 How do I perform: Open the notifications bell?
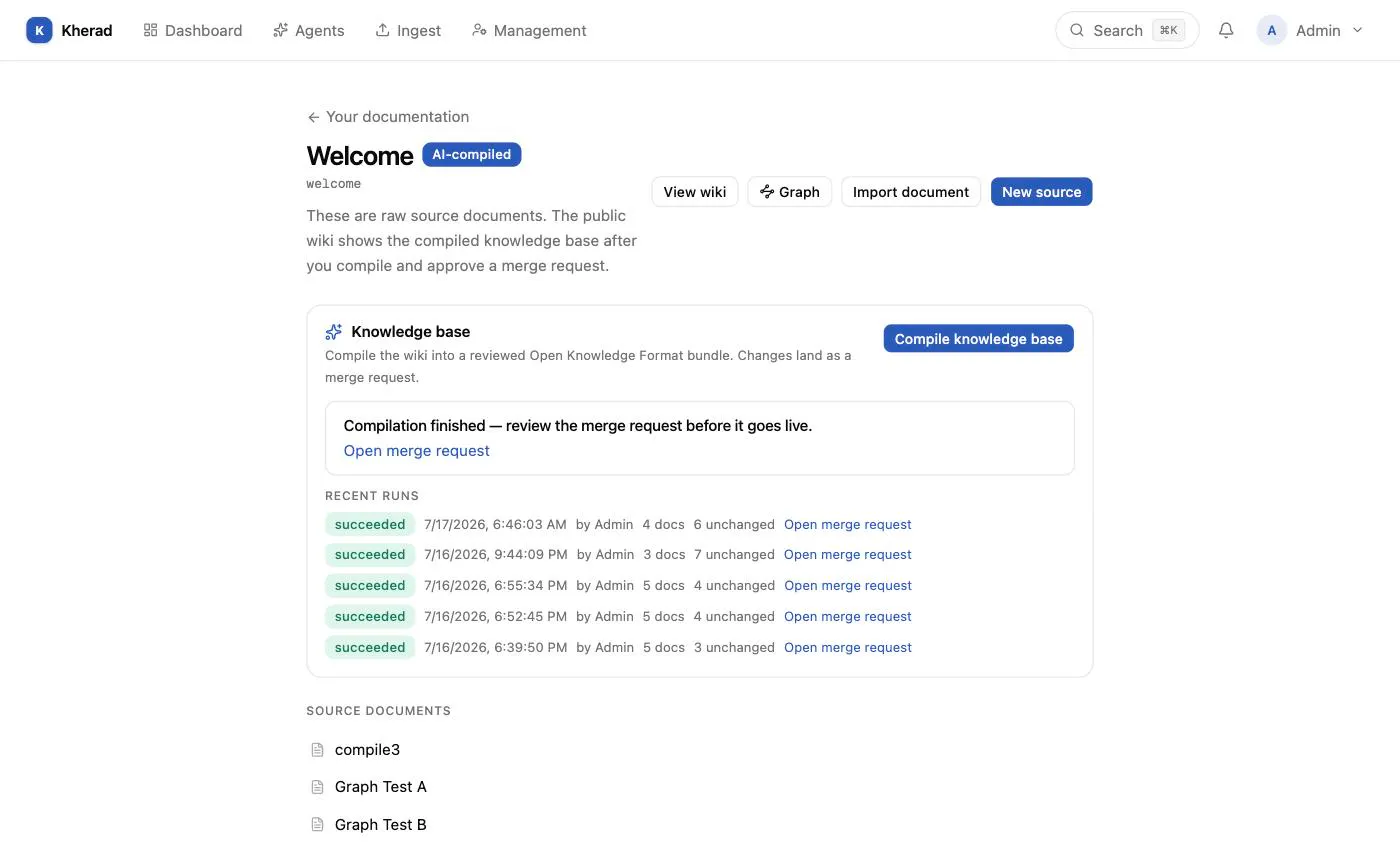[x=1226, y=30]
